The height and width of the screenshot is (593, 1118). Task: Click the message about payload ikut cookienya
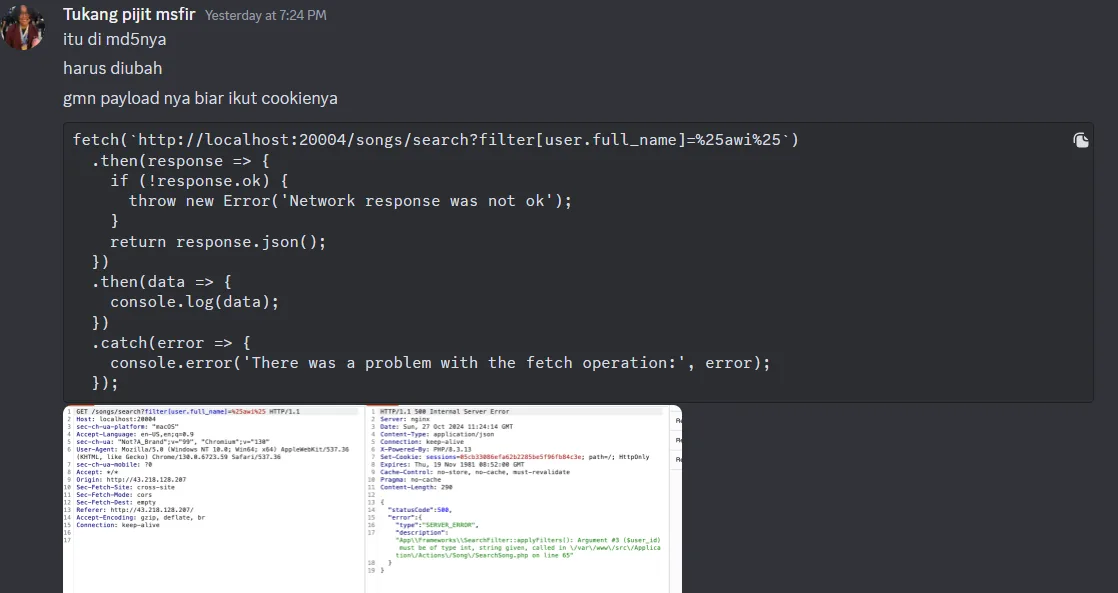tap(200, 98)
